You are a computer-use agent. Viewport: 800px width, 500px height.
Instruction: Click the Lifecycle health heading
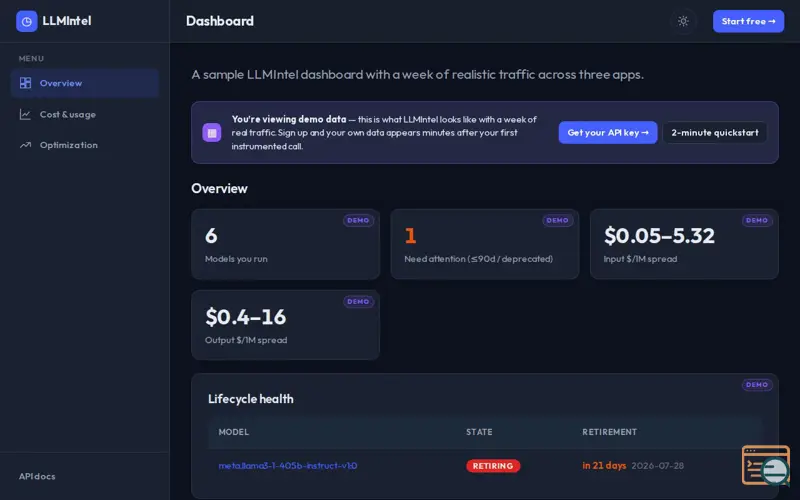(251, 399)
